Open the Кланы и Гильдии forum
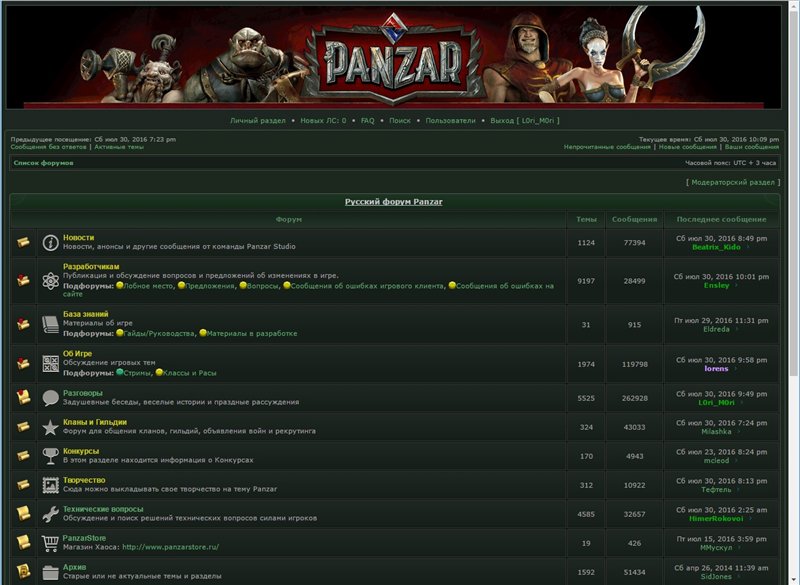The width and height of the screenshot is (800, 585). tap(95, 422)
